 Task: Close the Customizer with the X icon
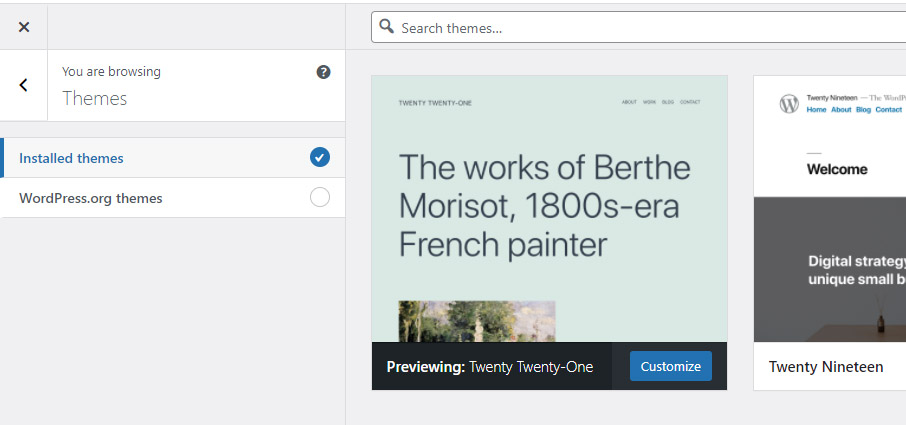(x=24, y=27)
